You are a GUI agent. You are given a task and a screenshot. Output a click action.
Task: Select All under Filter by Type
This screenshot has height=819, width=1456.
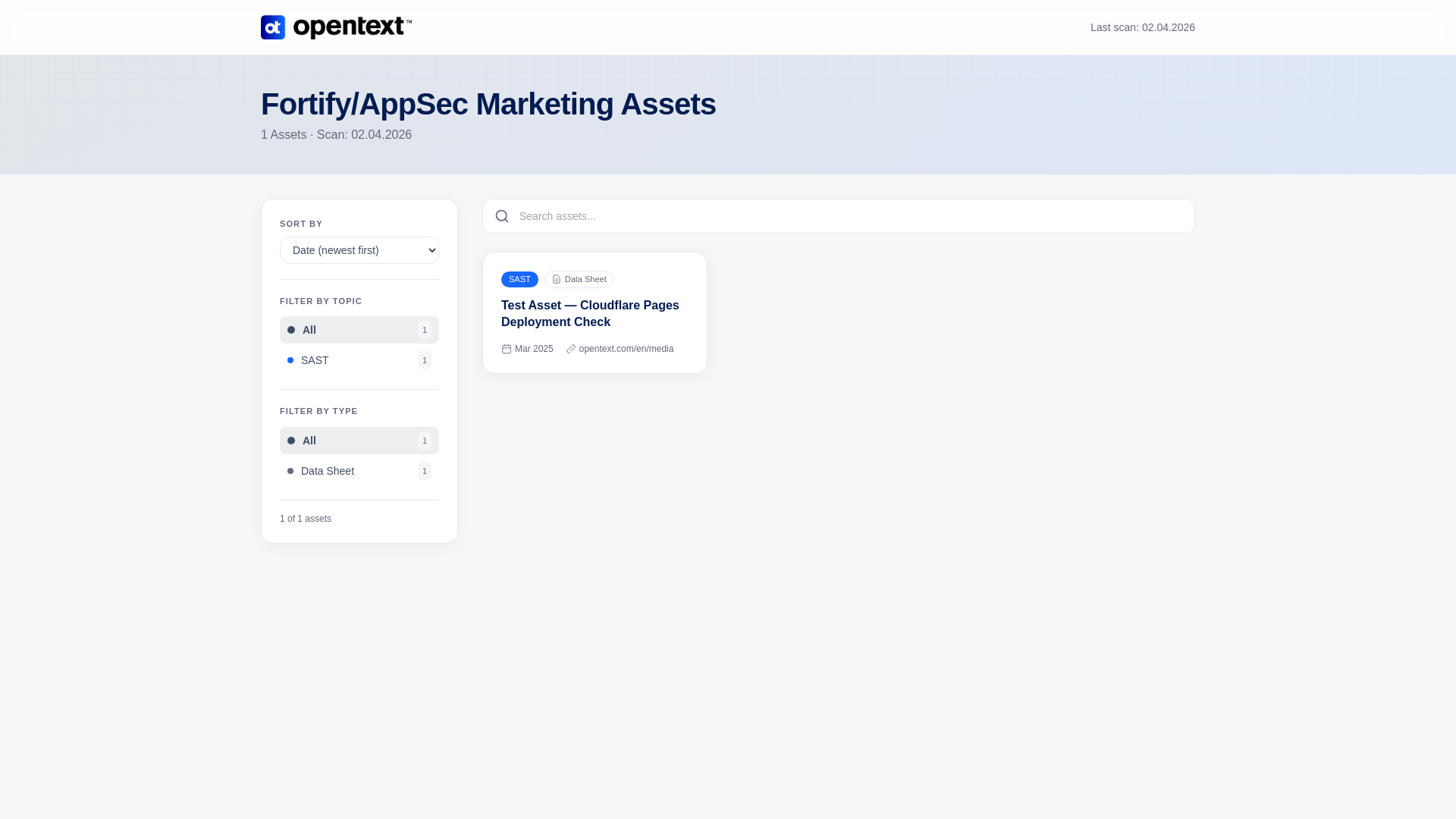coord(359,441)
